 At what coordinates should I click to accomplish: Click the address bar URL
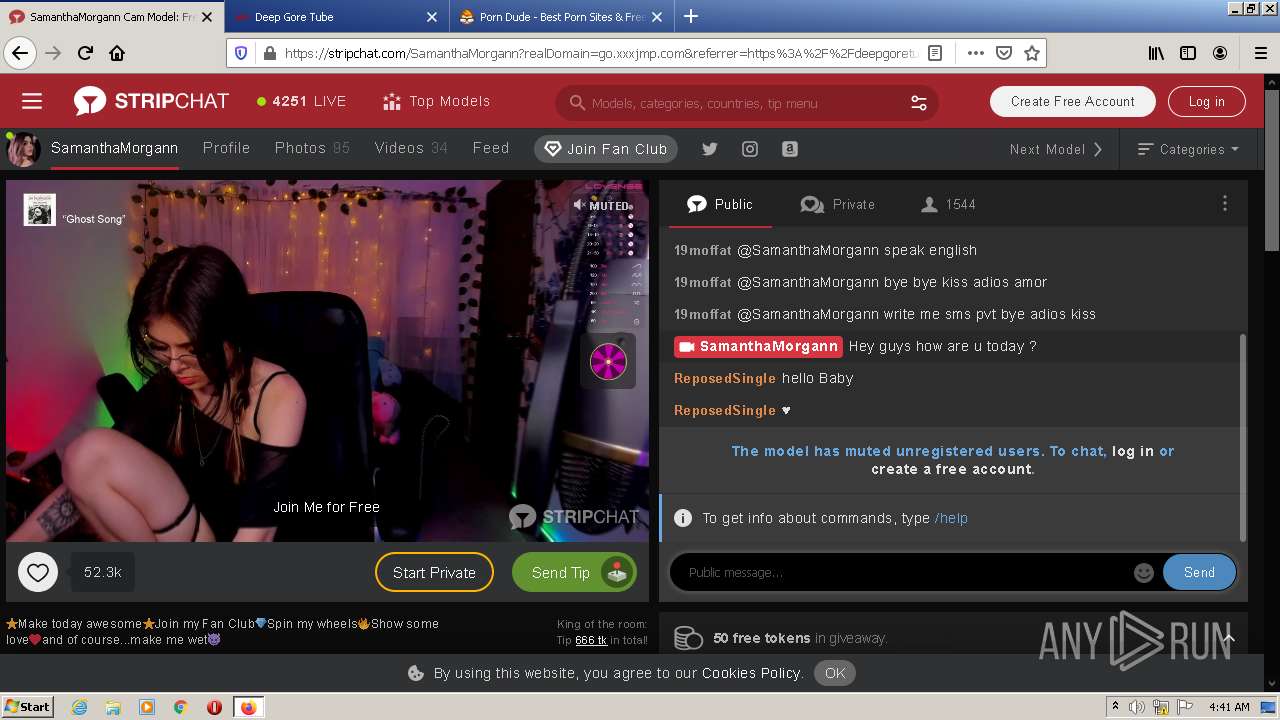click(600, 53)
